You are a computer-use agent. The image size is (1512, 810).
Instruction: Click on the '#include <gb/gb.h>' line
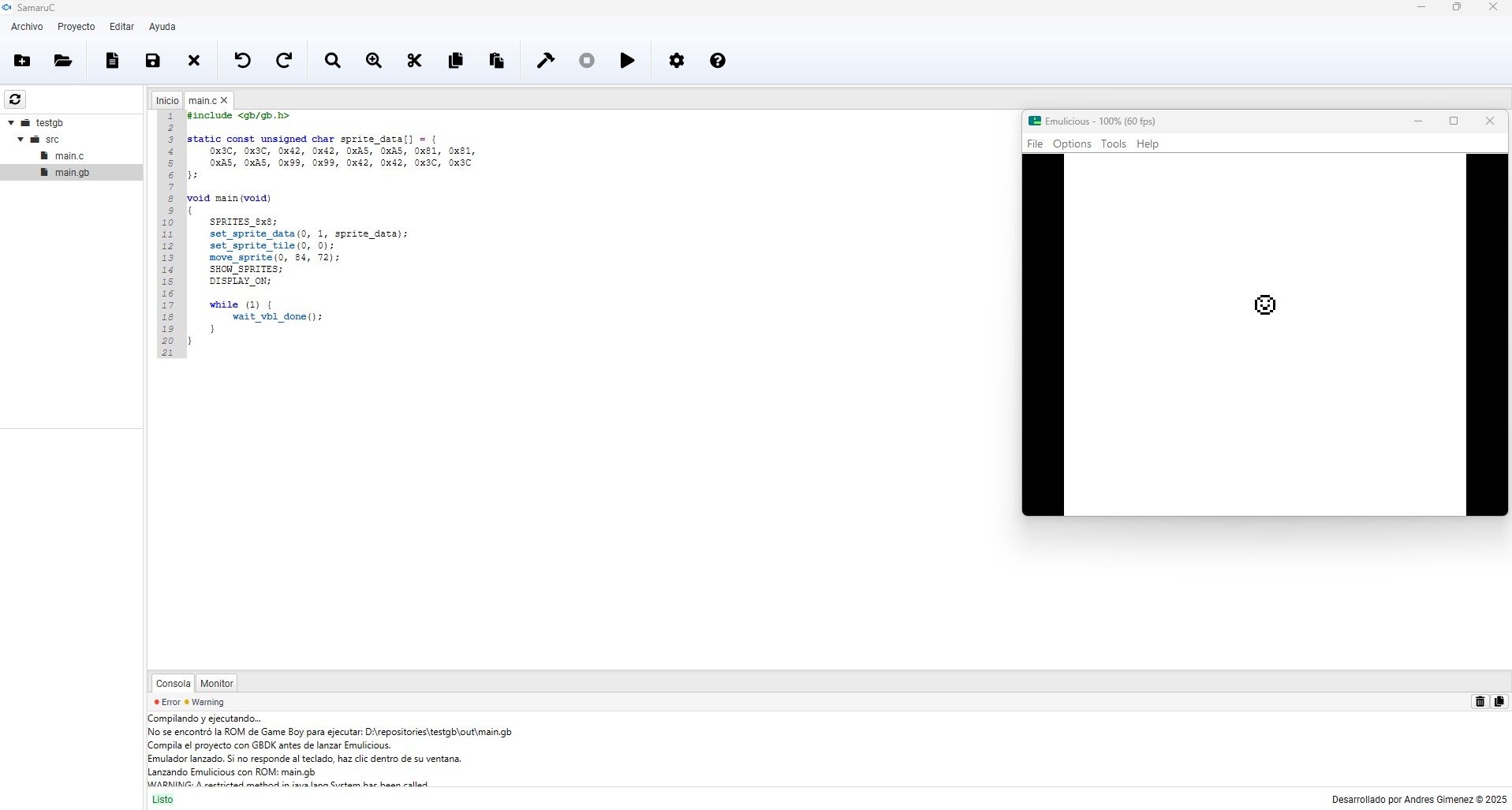[238, 116]
